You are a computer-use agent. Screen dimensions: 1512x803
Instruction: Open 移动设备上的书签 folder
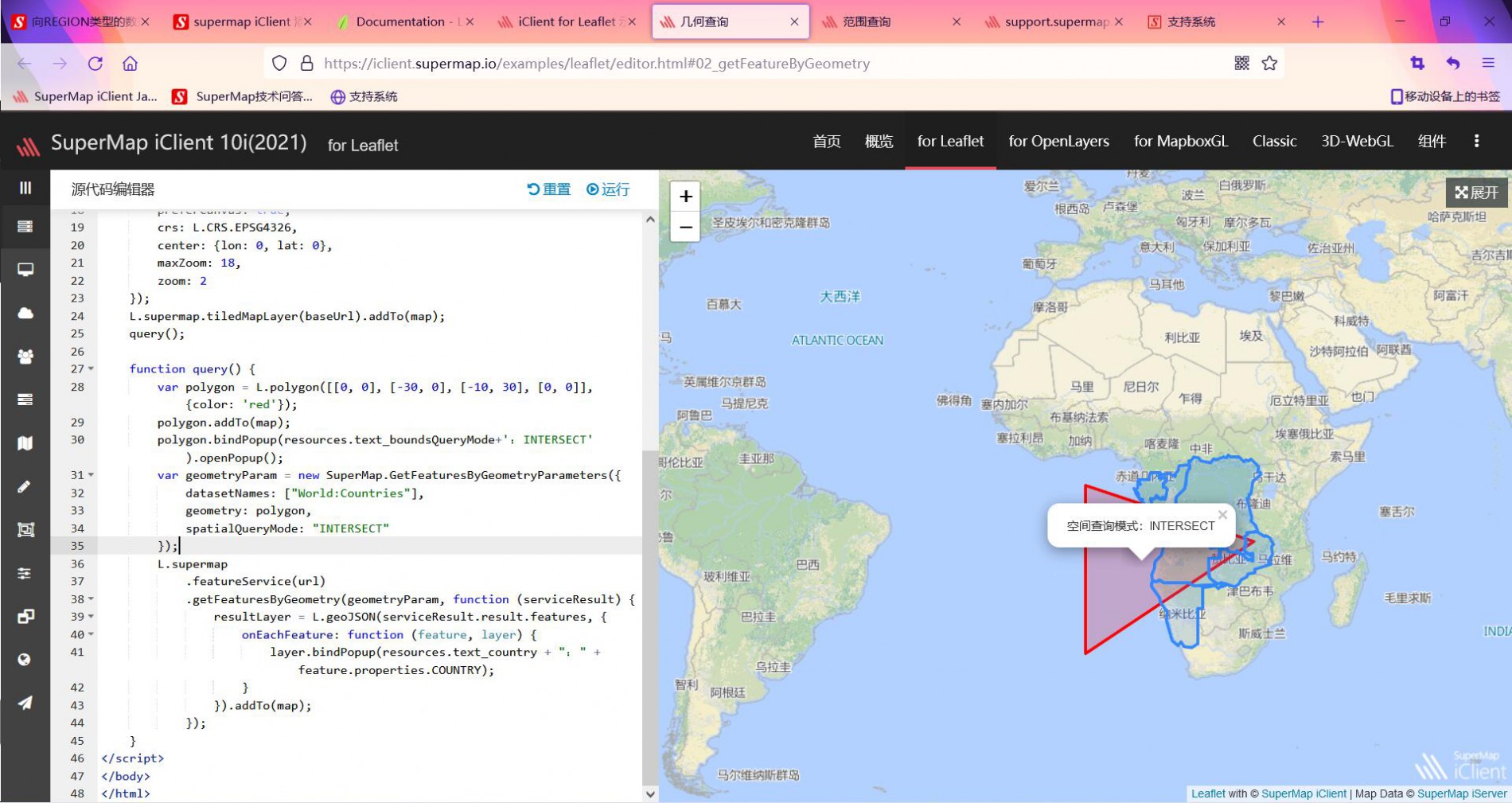tap(1445, 96)
